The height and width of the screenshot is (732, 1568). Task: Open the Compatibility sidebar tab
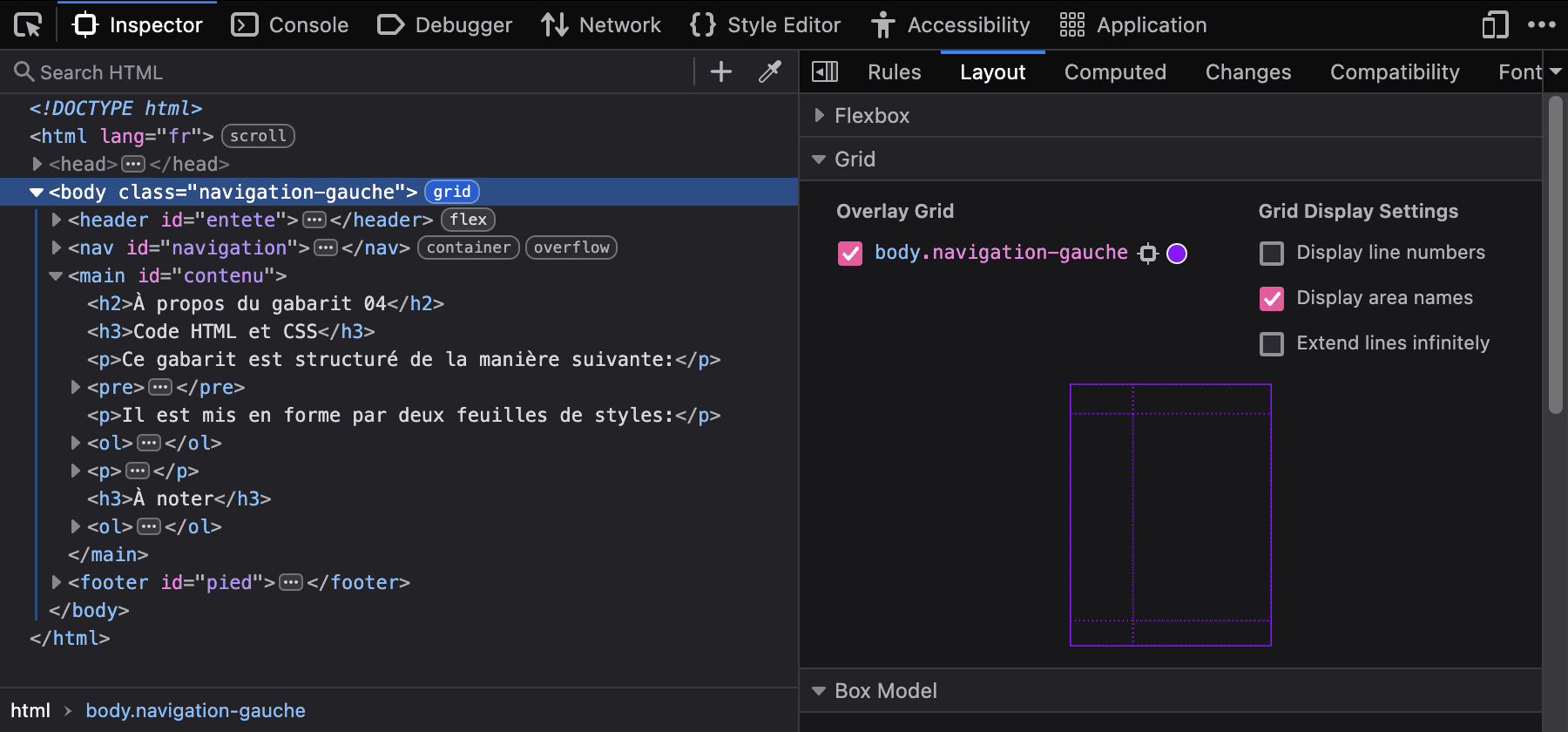[1395, 71]
